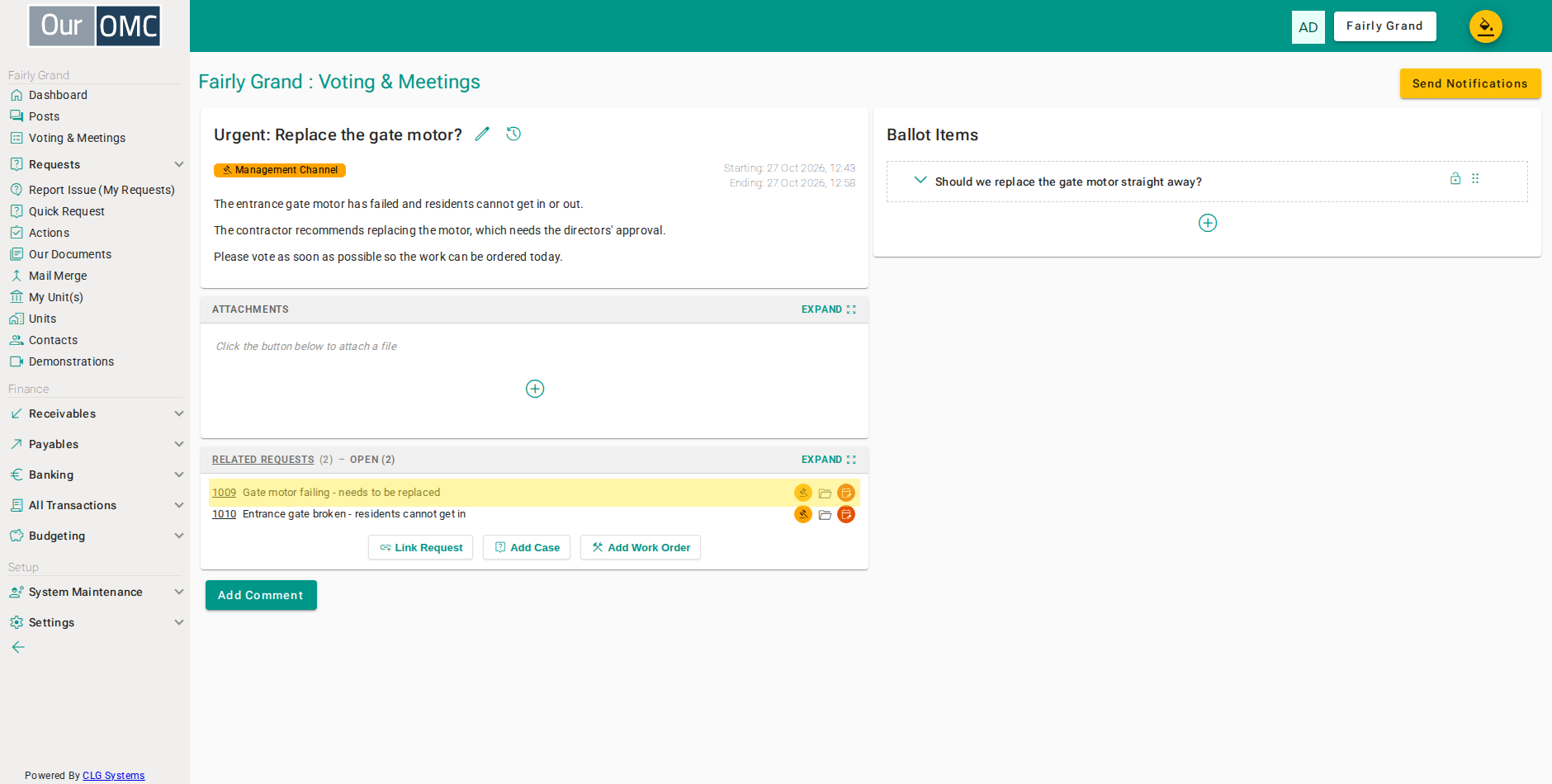This screenshot has height=784, width=1552.
Task: Open the calendar-edit icon for request 1009
Action: (846, 493)
